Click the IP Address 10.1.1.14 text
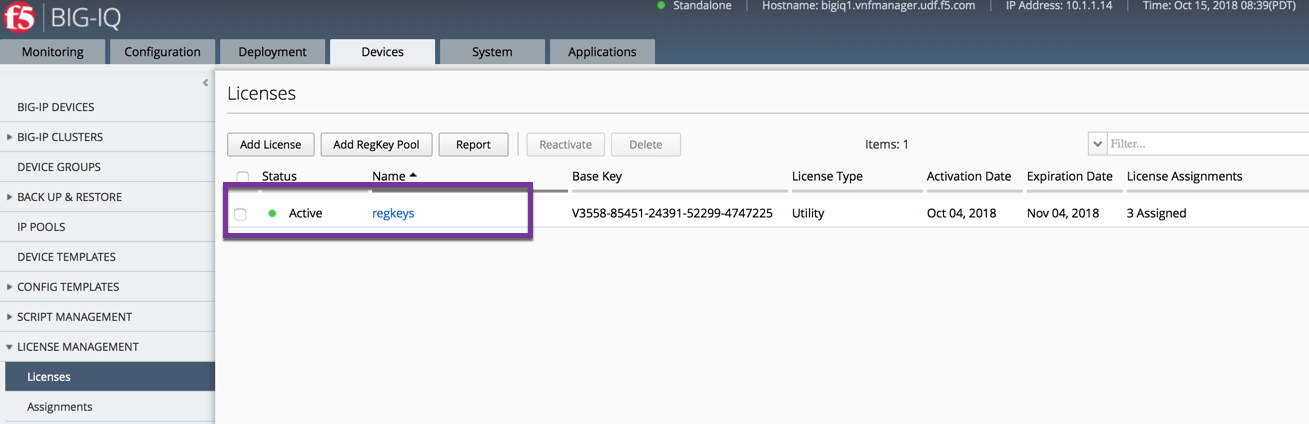 (x=1060, y=6)
